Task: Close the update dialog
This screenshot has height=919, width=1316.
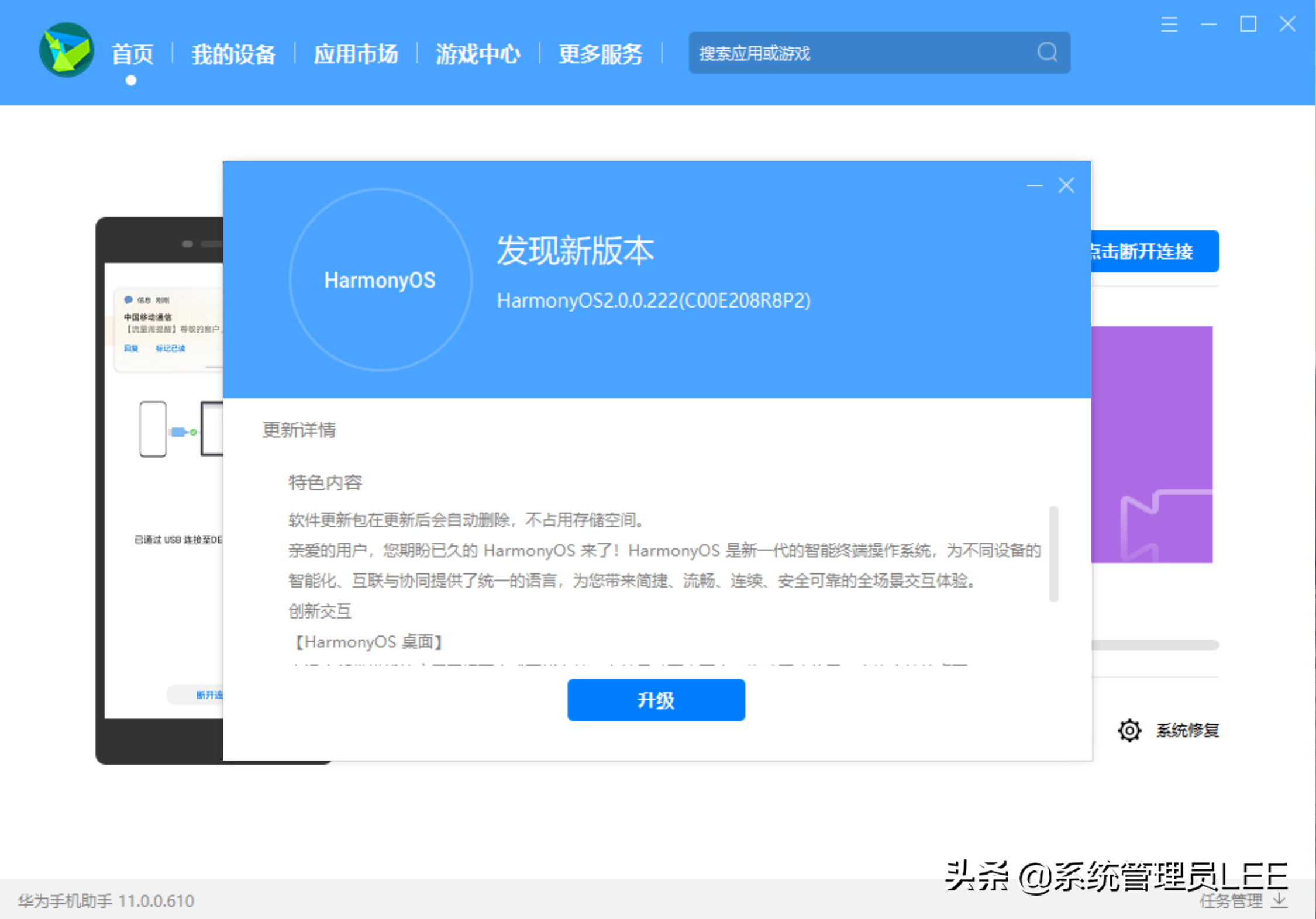Action: pyautogui.click(x=1066, y=185)
